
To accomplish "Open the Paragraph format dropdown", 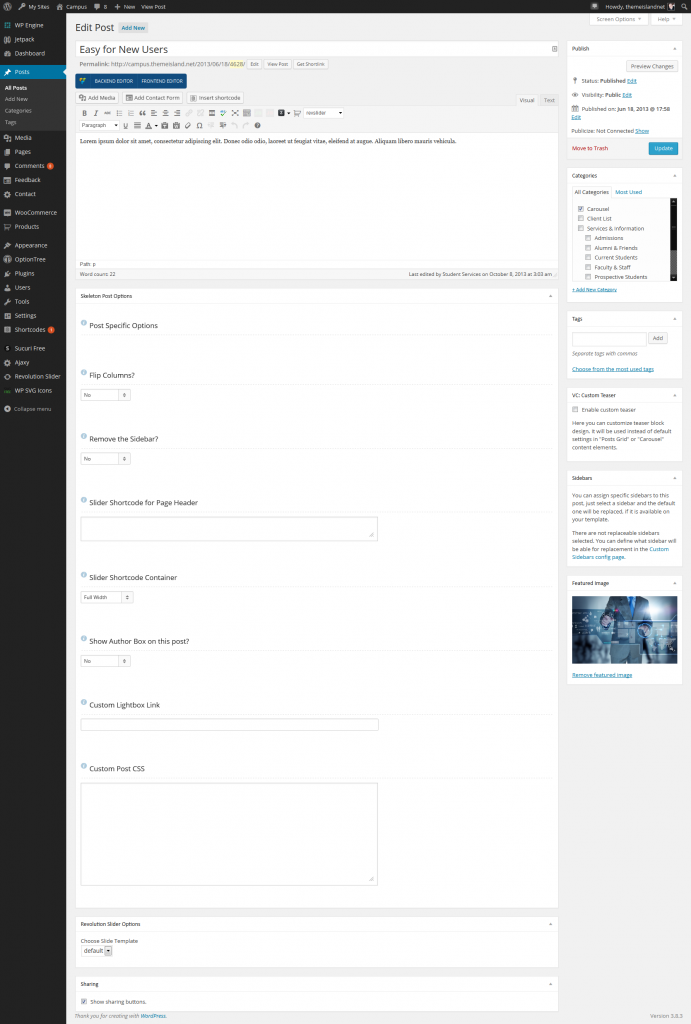I will [x=99, y=126].
